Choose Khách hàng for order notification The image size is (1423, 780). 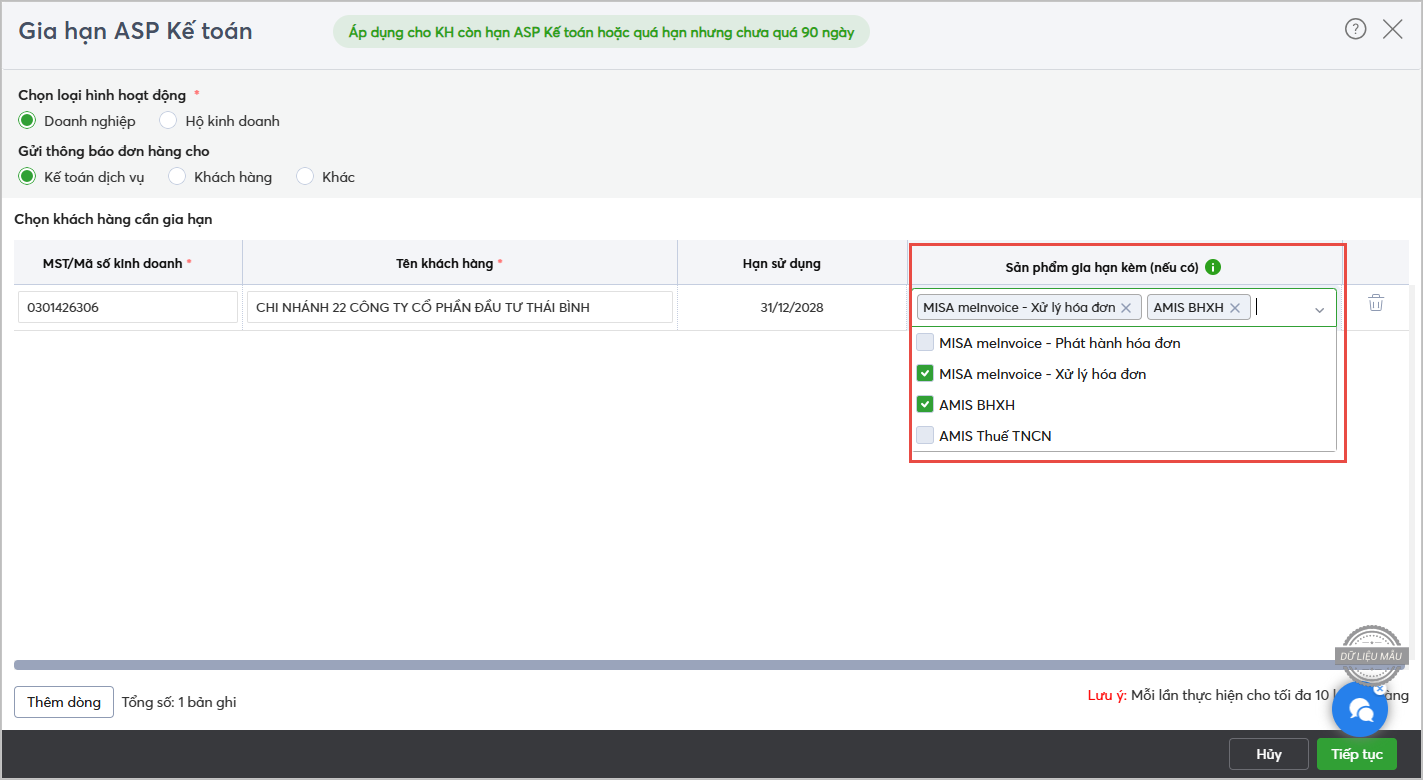click(x=177, y=177)
